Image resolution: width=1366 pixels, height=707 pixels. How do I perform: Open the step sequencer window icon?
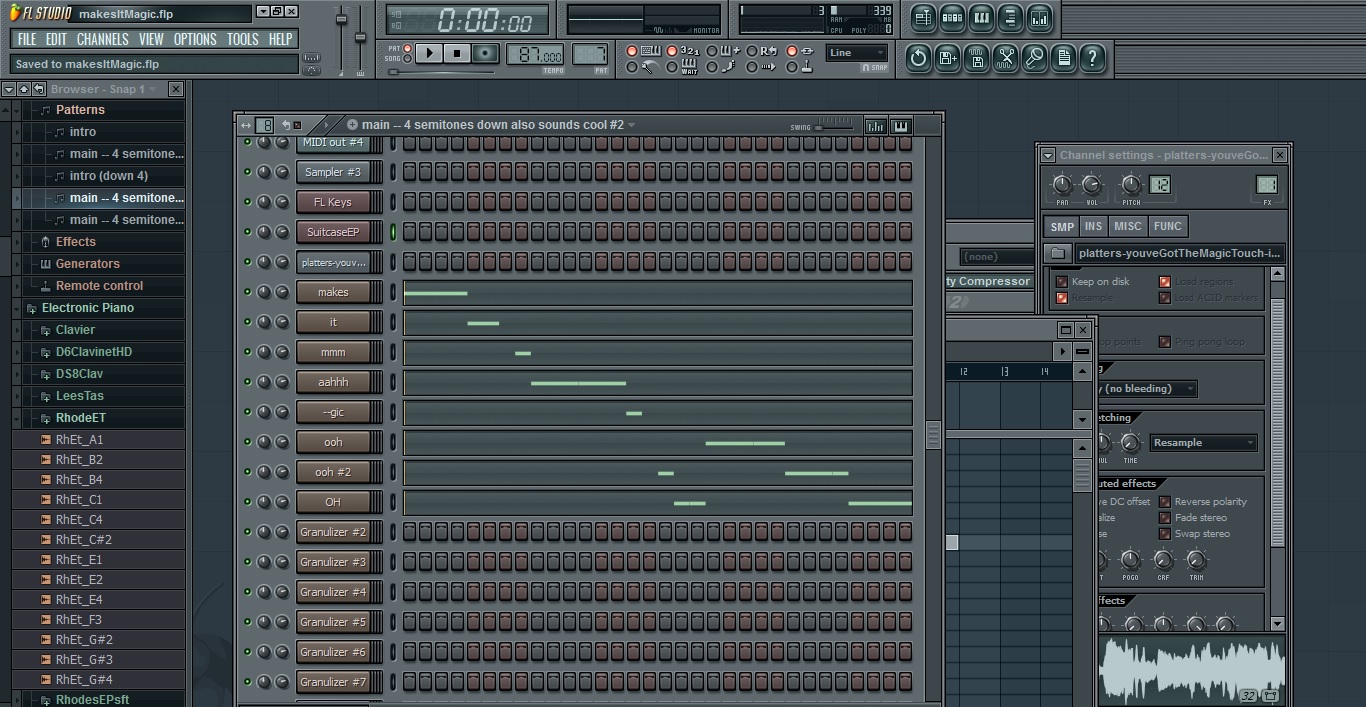coord(952,17)
